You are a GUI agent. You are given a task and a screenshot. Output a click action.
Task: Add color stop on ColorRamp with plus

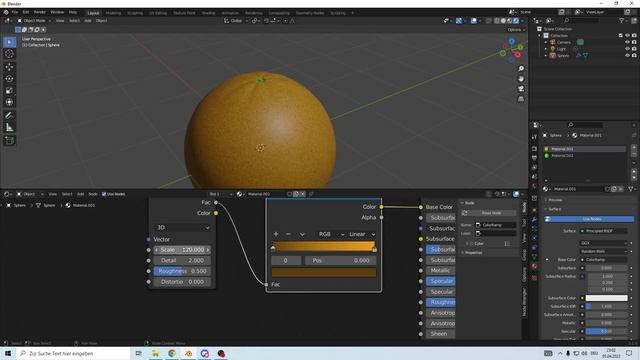click(x=276, y=234)
